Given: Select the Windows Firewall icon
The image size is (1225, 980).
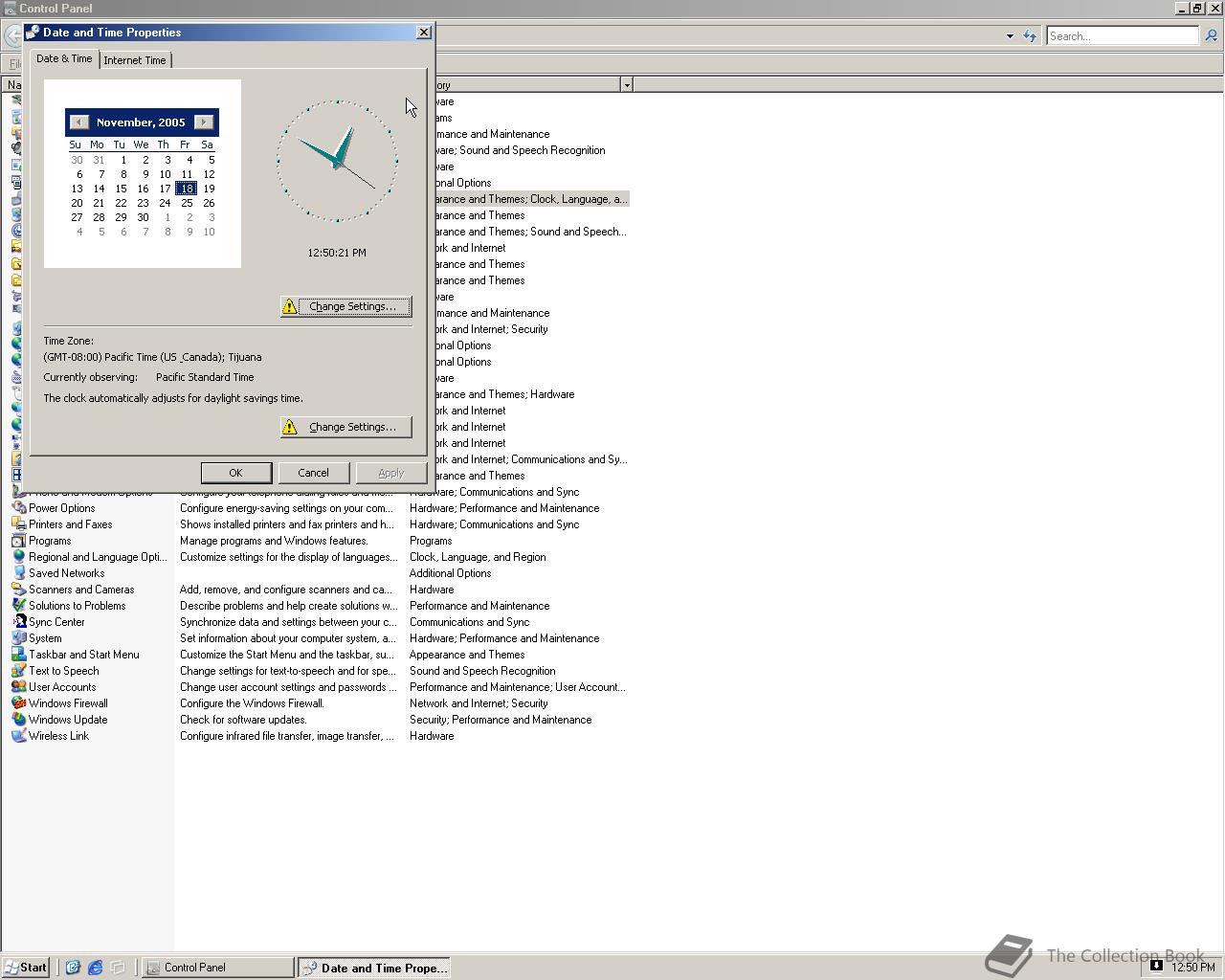Looking at the screenshot, I should [18, 703].
